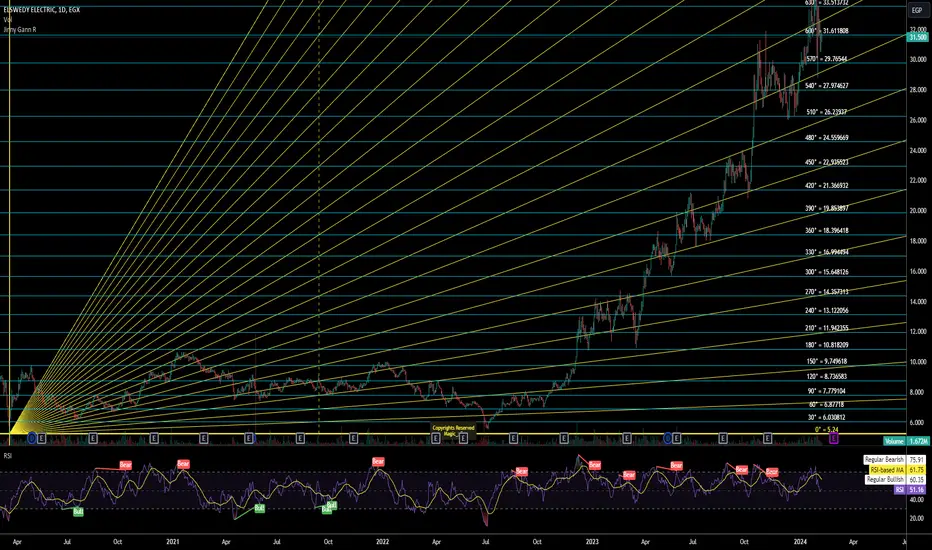932x550 pixels.
Task: Open earnings marker between Oct 2023 and 2024
Action: pos(767,438)
